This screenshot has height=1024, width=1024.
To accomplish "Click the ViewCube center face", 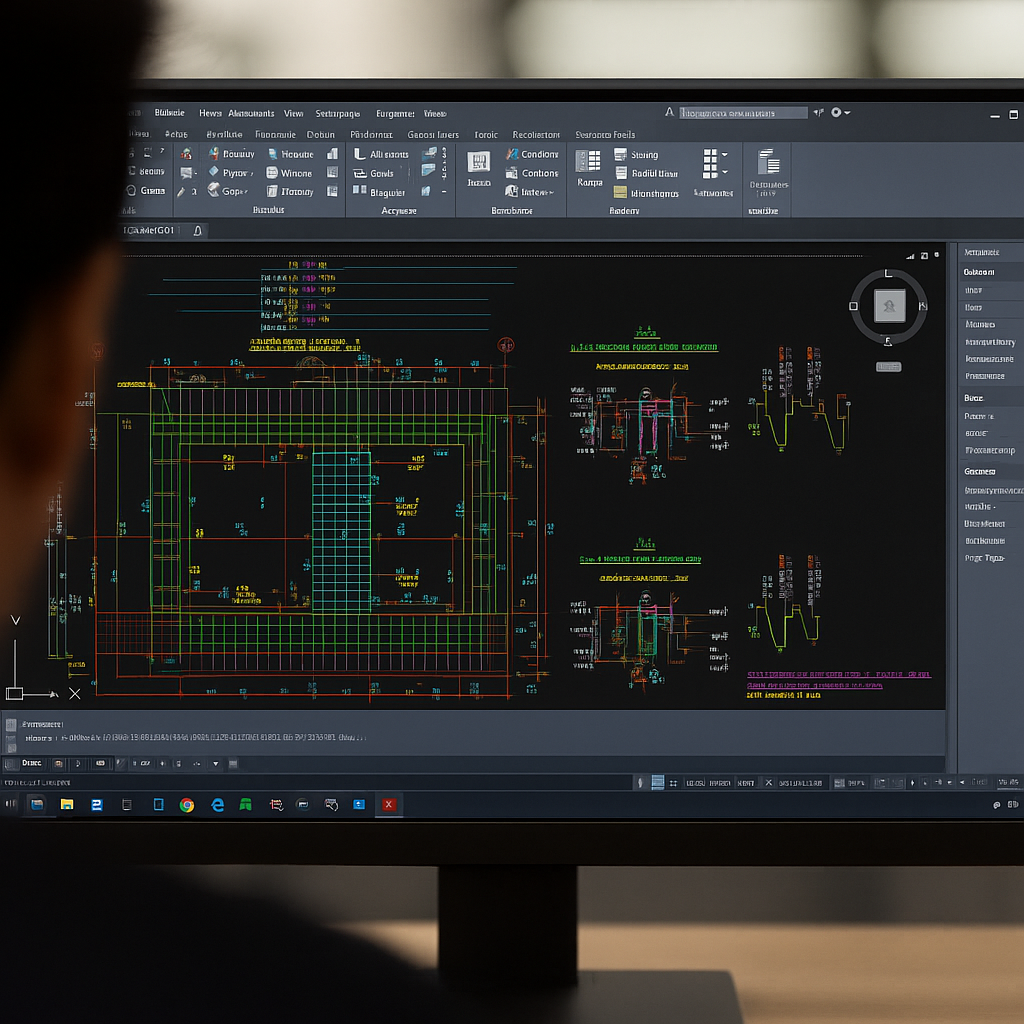I will tap(889, 306).
